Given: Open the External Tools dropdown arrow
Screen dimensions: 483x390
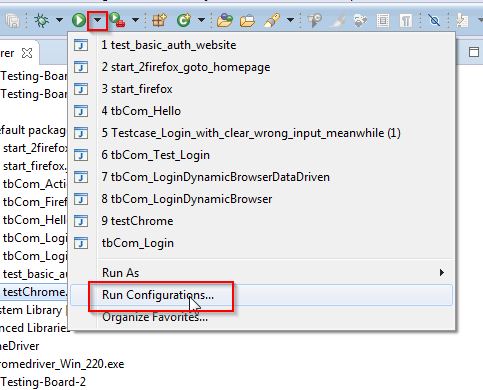Looking at the screenshot, I should pyautogui.click(x=135, y=20).
